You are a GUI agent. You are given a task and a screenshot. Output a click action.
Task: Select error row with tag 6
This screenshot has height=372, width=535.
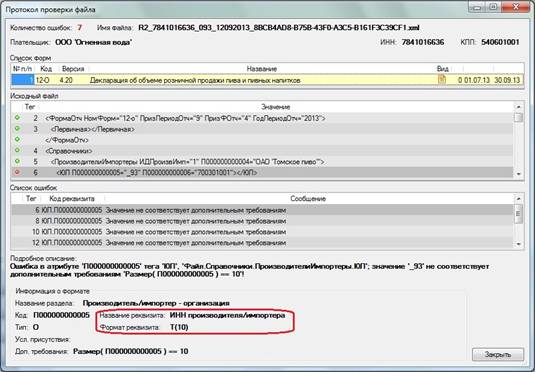[262, 210]
